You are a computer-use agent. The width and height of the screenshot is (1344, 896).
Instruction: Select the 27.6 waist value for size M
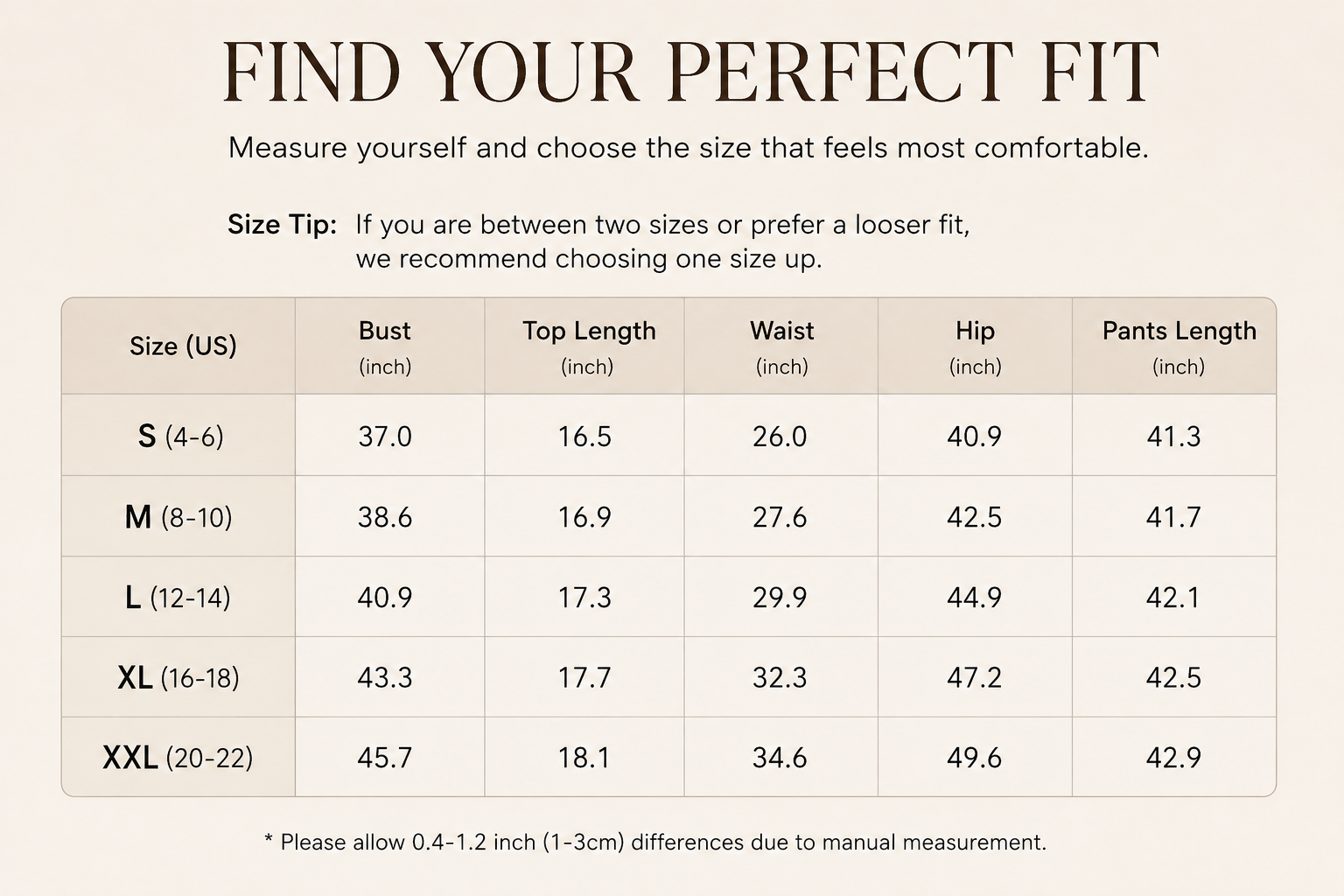coord(780,517)
